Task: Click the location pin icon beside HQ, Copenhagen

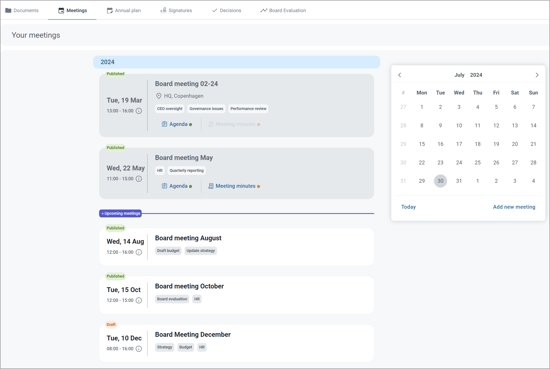Action: tap(159, 96)
